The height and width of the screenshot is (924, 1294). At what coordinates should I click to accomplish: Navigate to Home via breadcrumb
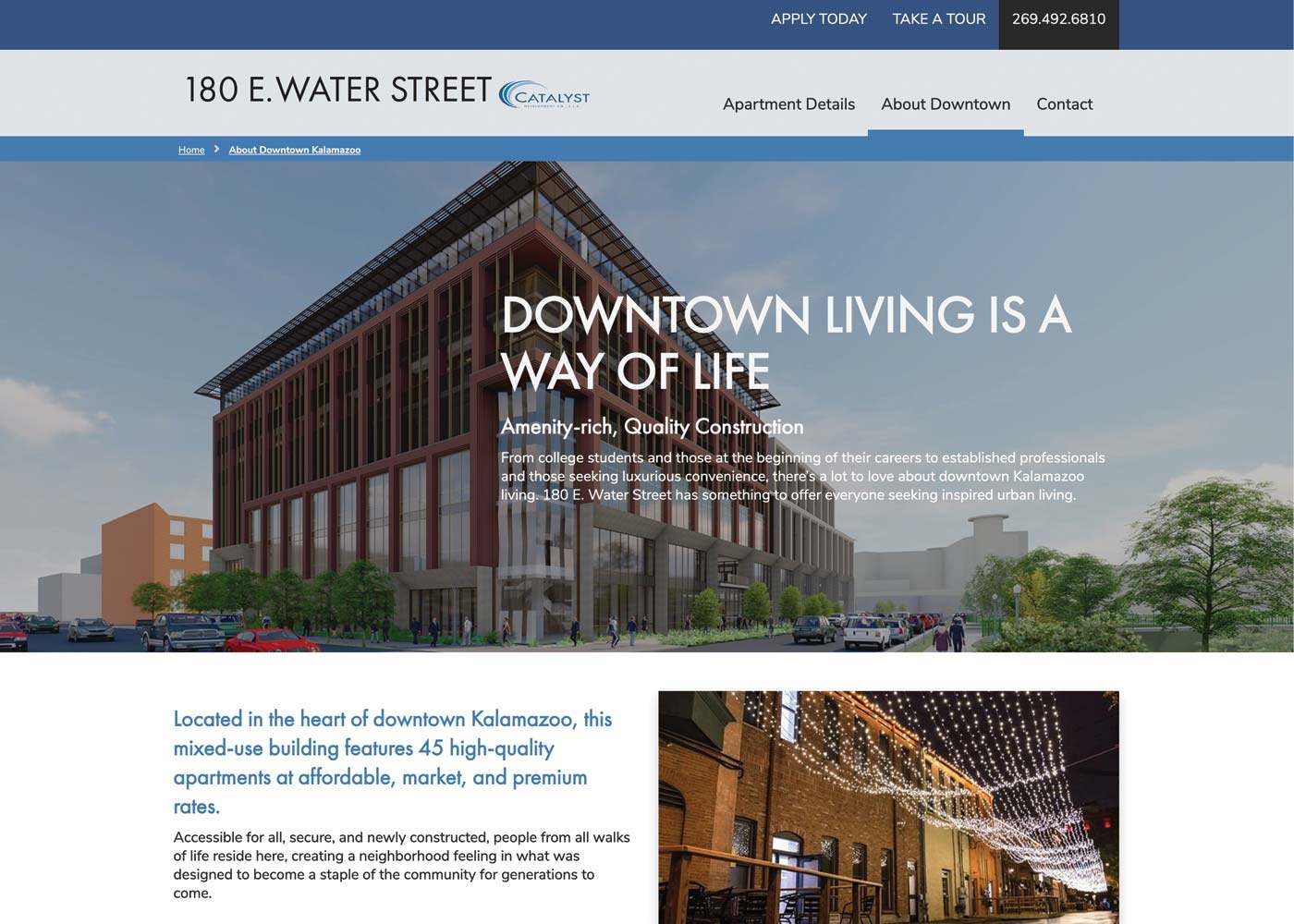pyautogui.click(x=191, y=150)
